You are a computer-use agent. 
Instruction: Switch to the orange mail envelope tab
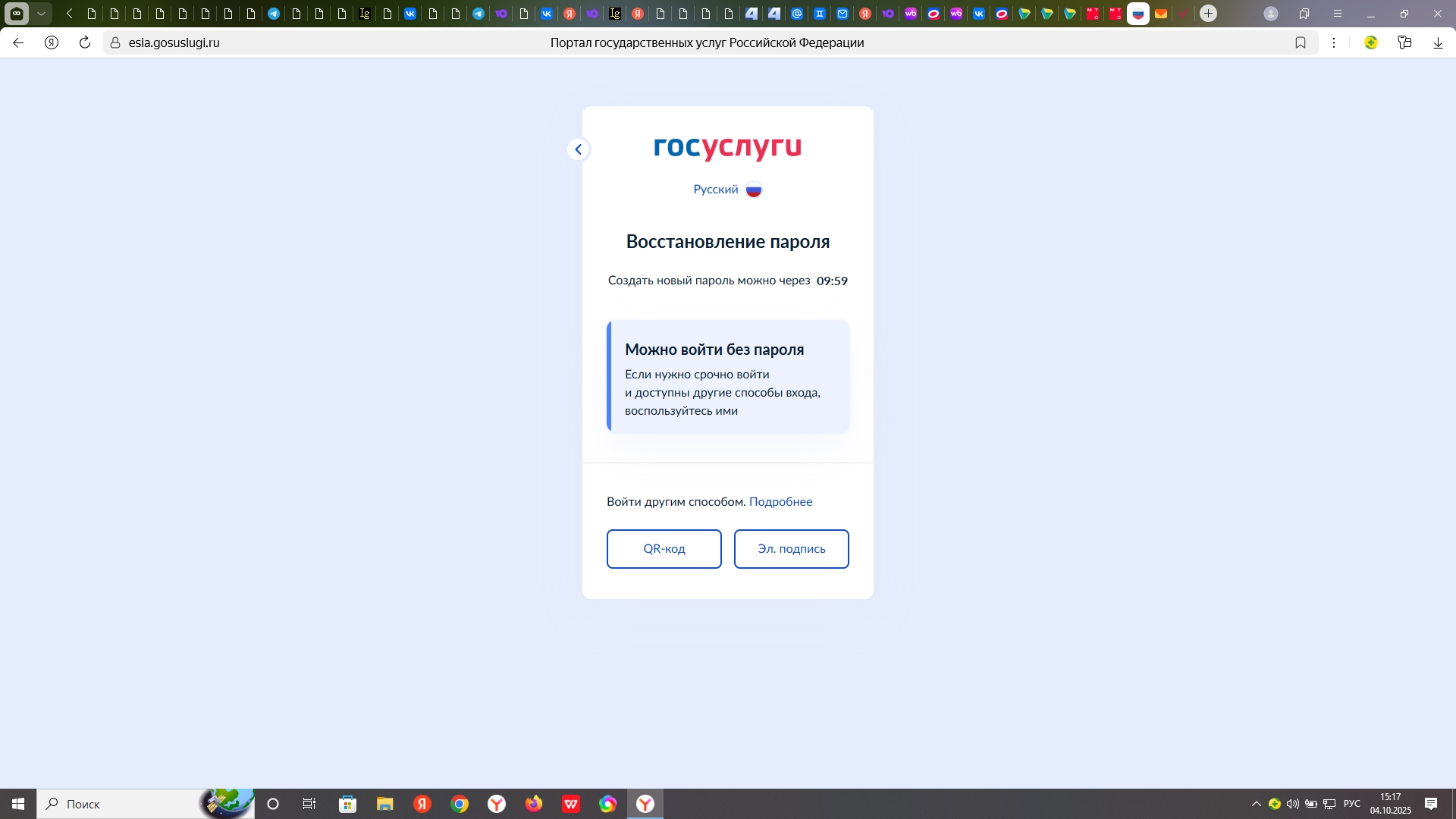tap(1161, 14)
